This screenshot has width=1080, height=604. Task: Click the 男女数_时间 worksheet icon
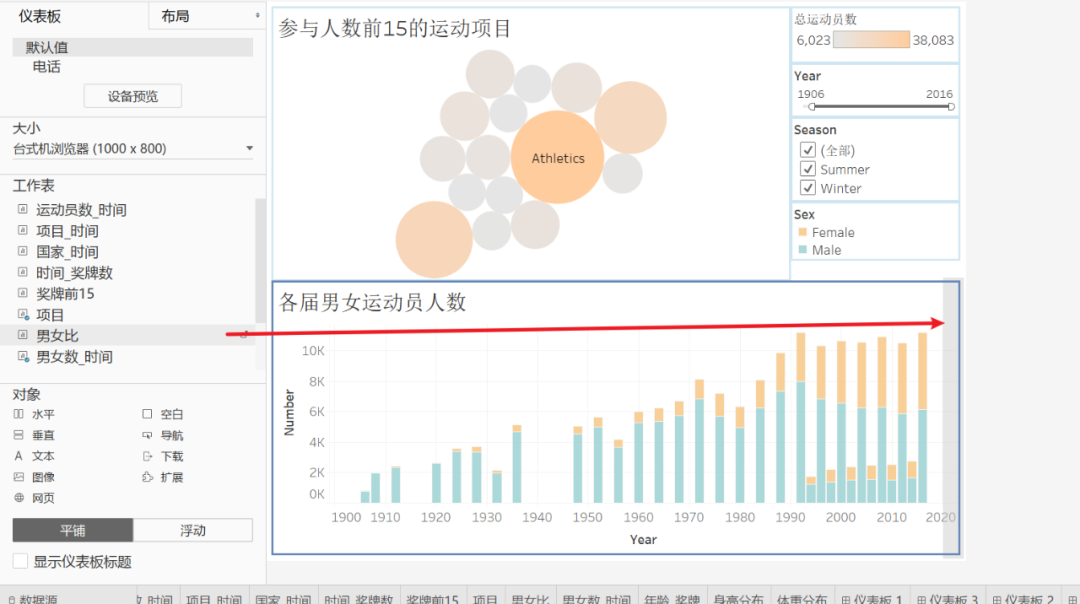(x=22, y=357)
